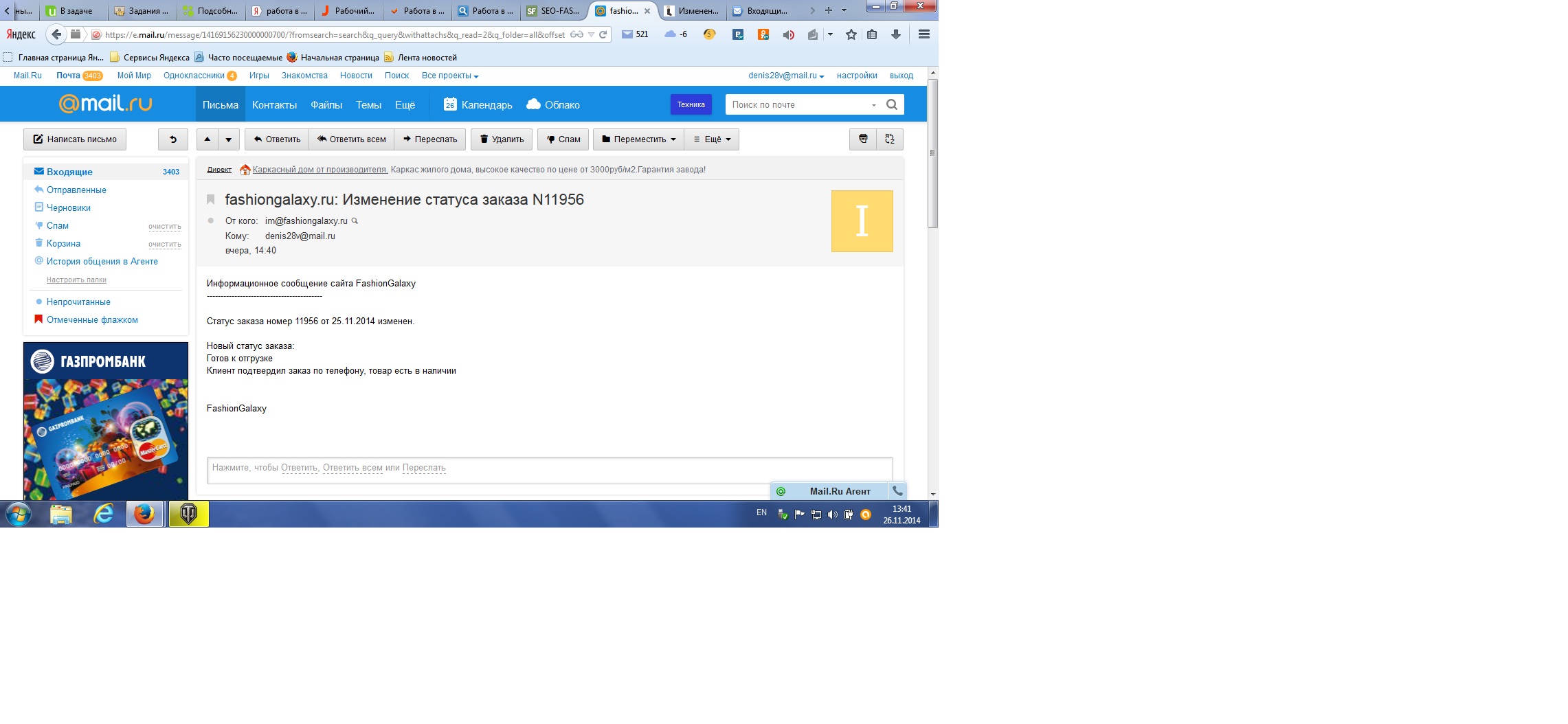This screenshot has width=1568, height=724.
Task: Open account dropdown denis28v@mail.ru
Action: coord(786,76)
